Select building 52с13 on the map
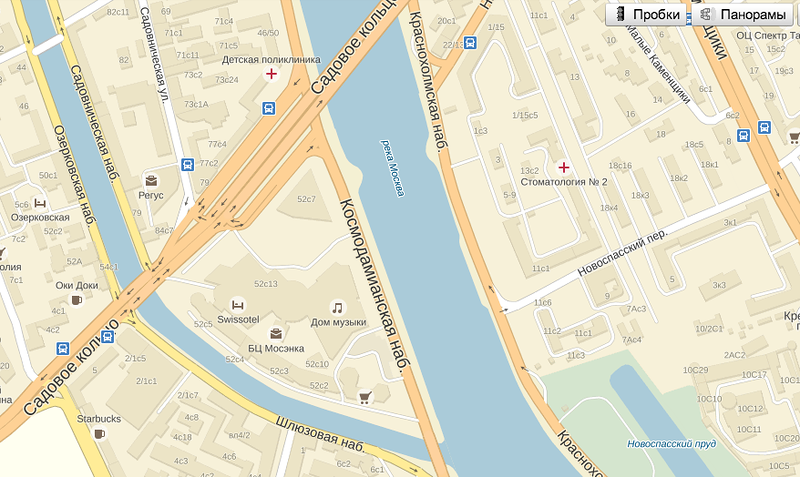The image size is (800, 477). [x=266, y=284]
